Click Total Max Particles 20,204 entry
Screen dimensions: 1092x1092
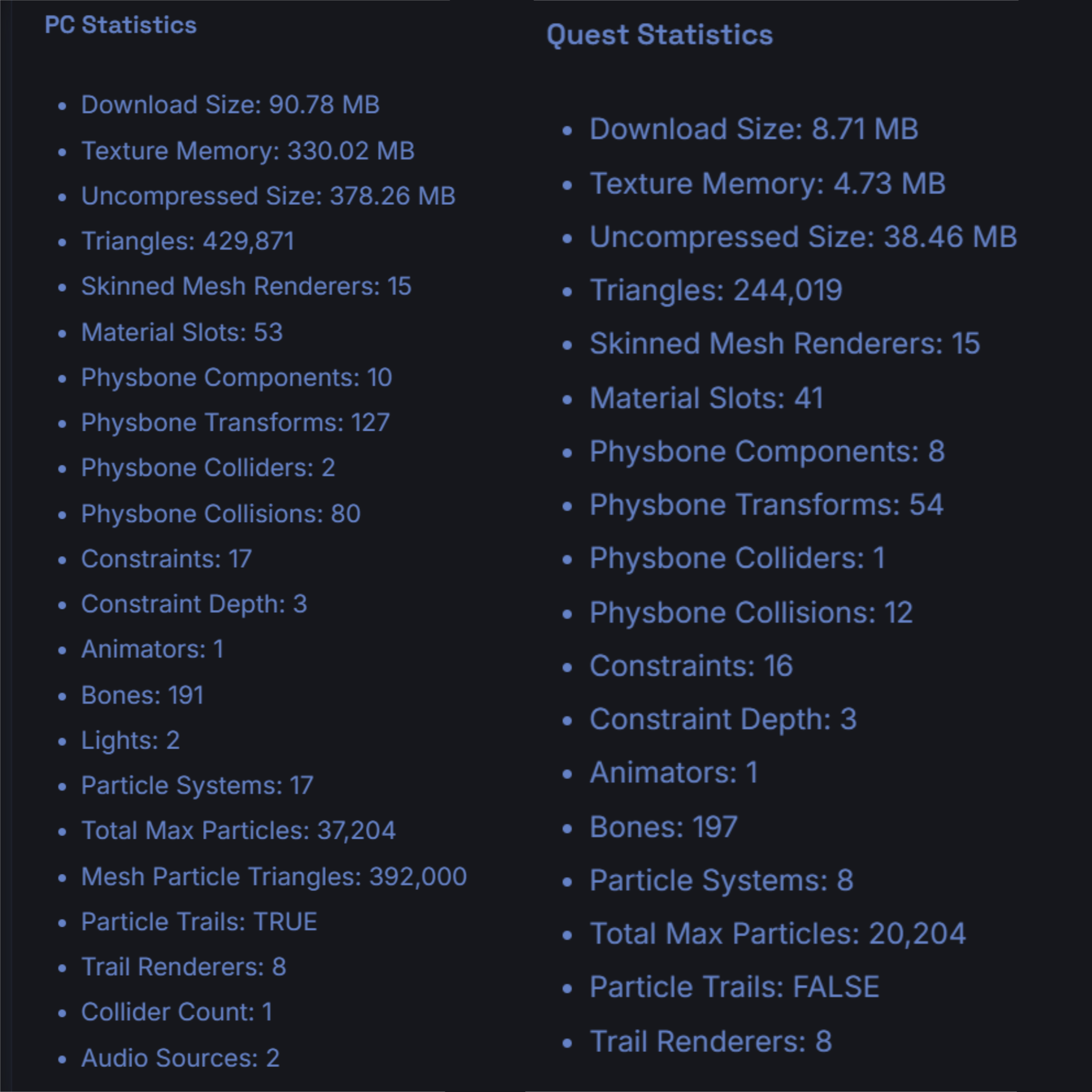tap(778, 934)
